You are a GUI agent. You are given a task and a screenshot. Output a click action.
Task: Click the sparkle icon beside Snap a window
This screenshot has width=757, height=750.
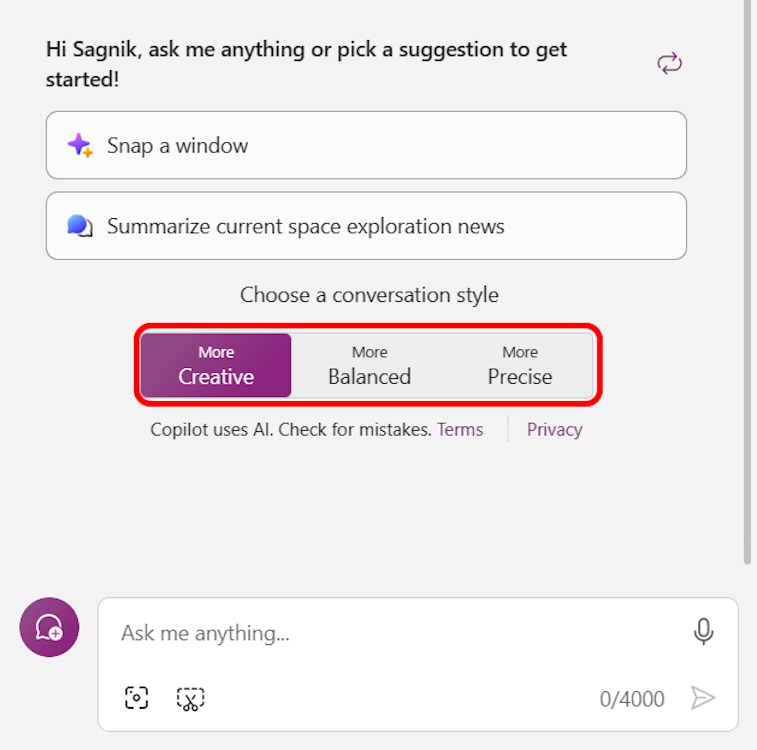coord(80,145)
